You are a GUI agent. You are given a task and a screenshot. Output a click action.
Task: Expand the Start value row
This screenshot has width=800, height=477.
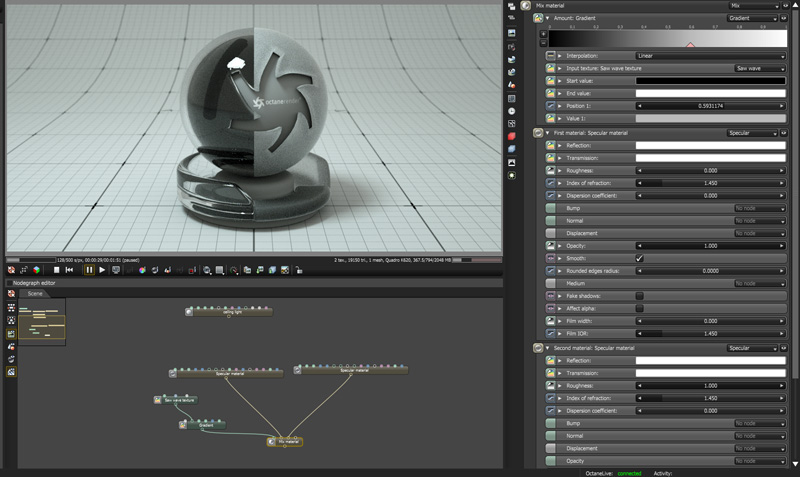coord(560,81)
